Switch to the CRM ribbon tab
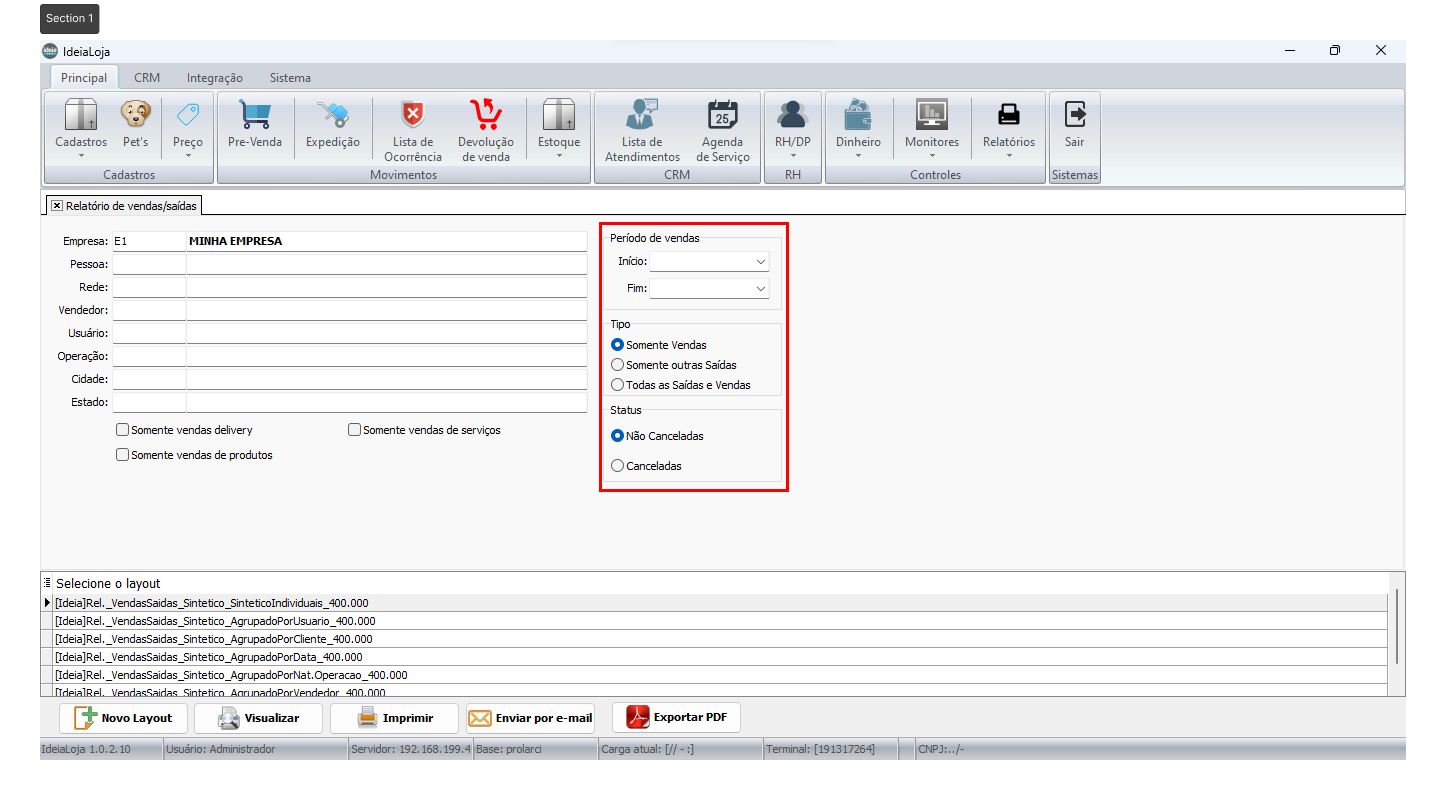The height and width of the screenshot is (800, 1446). (x=147, y=78)
